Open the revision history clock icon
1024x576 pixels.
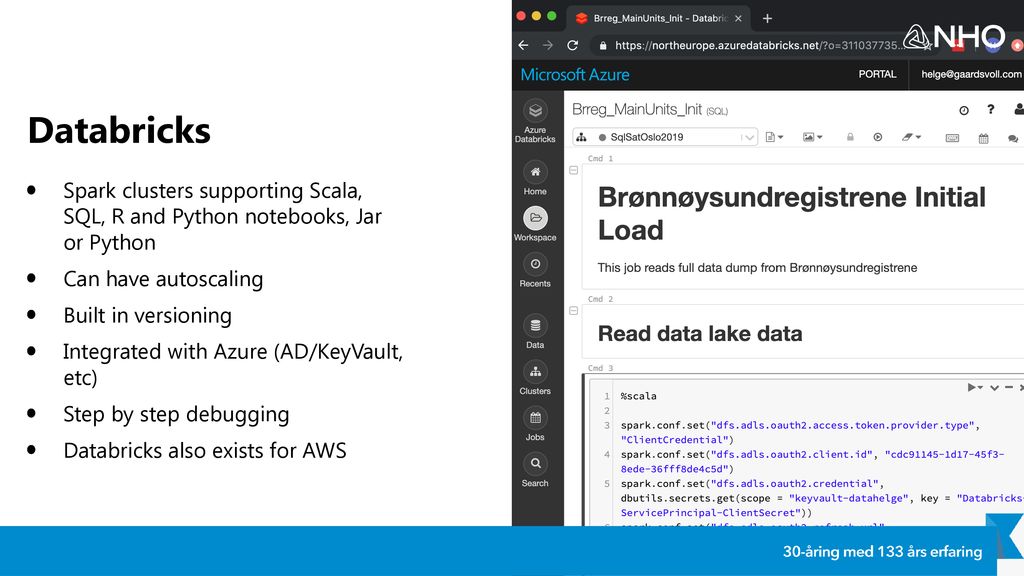click(964, 110)
